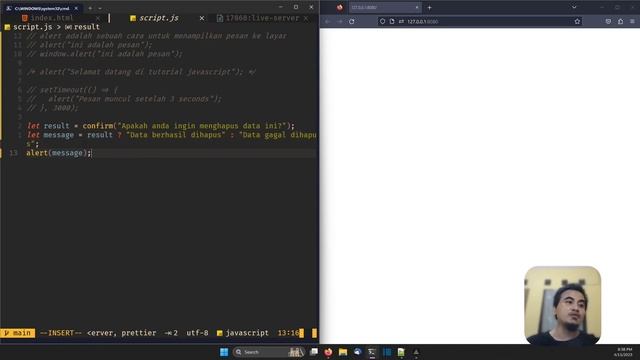Click the commented setTimeout line
Screen dimensions: 640x360
coord(73,90)
